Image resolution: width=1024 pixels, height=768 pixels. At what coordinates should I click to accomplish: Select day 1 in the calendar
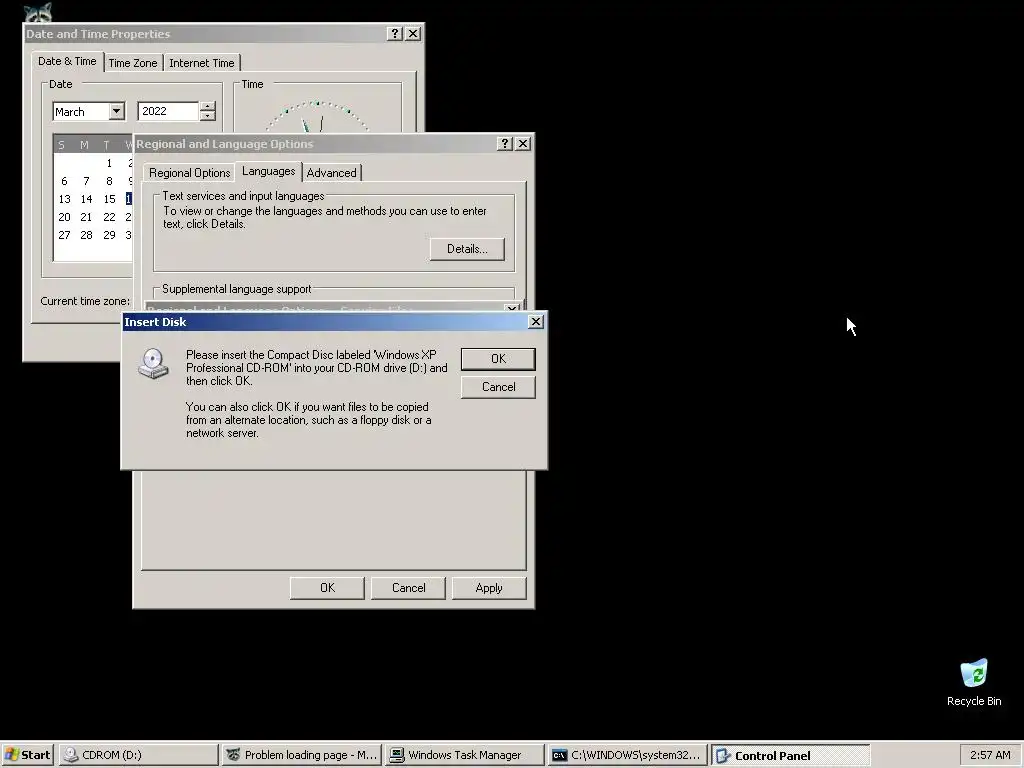109,163
